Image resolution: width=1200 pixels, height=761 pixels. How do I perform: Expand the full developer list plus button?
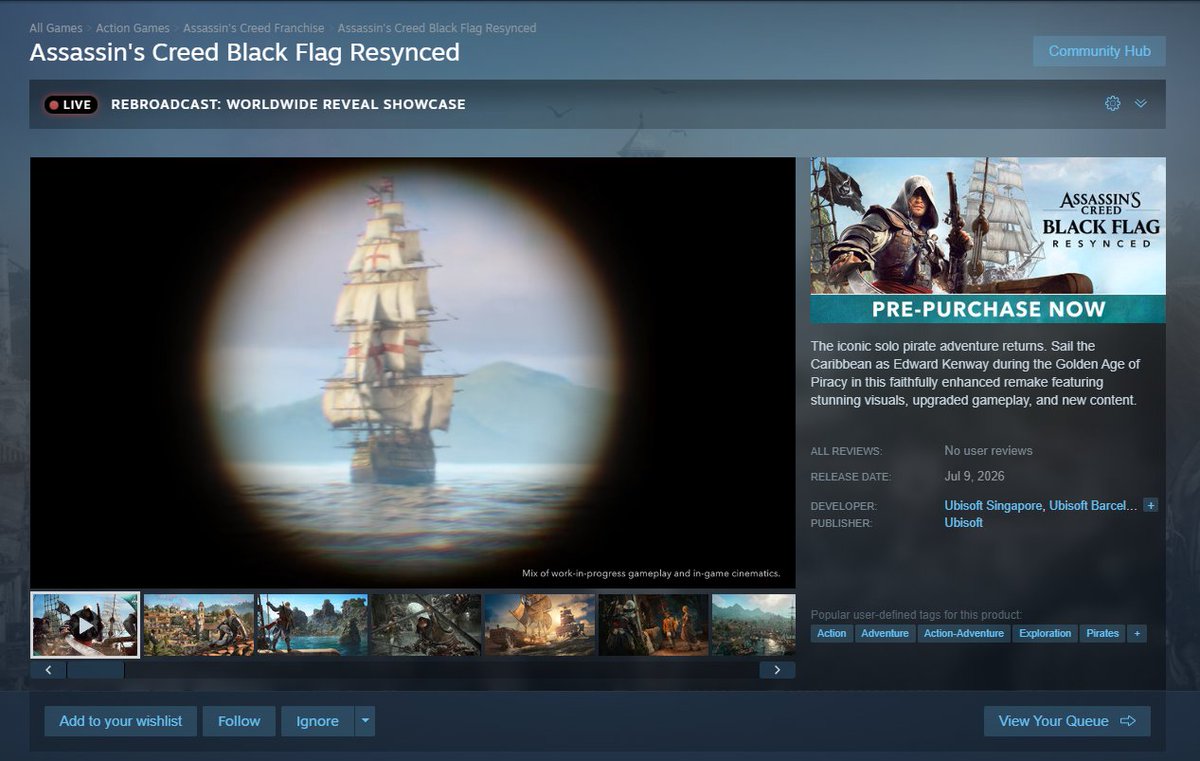pyautogui.click(x=1151, y=505)
